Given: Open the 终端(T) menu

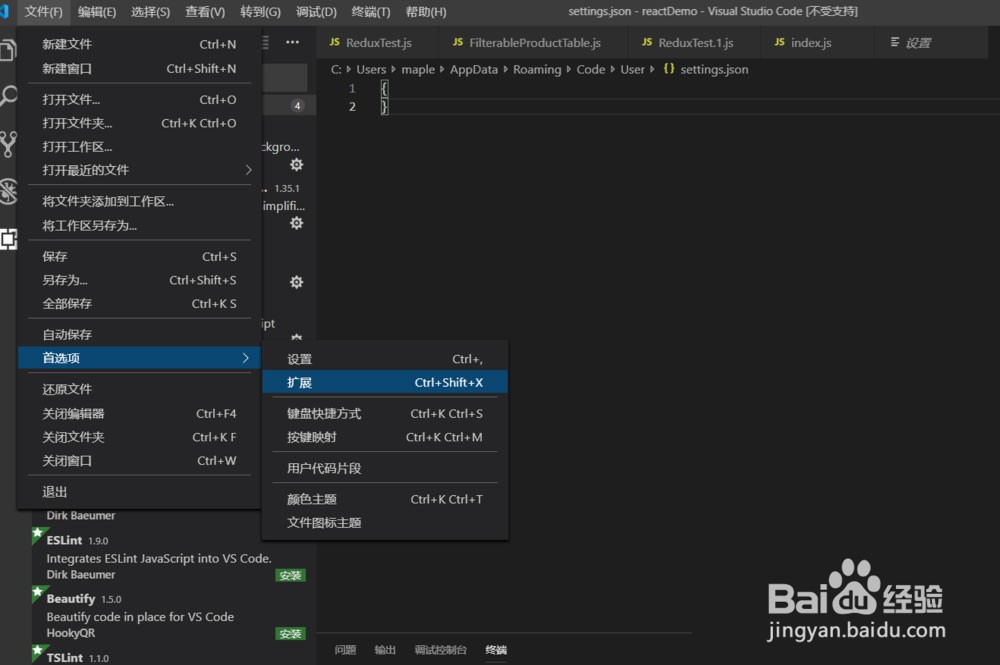Looking at the screenshot, I should [x=371, y=11].
